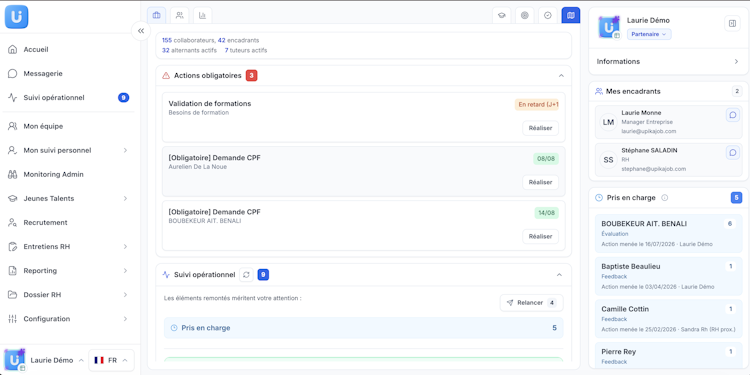Message Stéphane SALADIN via chat icon

tap(733, 153)
